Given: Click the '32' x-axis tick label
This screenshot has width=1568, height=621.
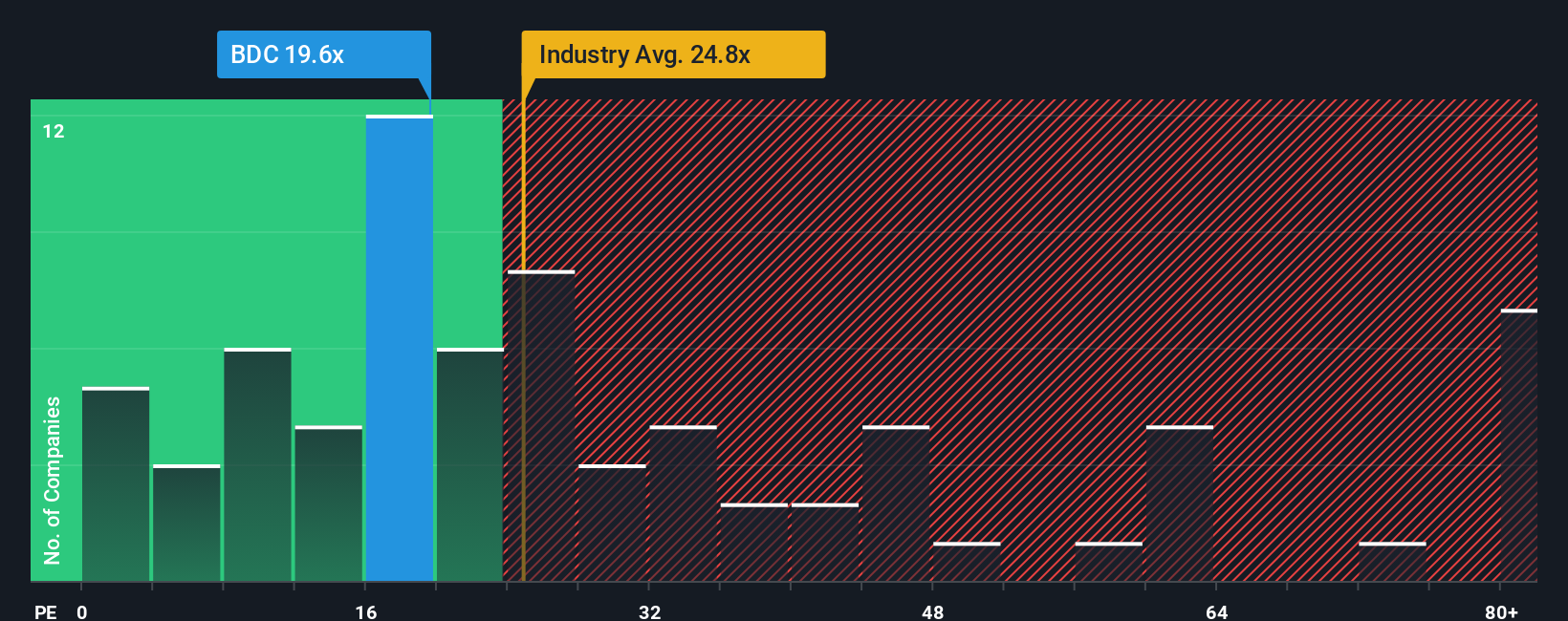Looking at the screenshot, I should tap(649, 611).
